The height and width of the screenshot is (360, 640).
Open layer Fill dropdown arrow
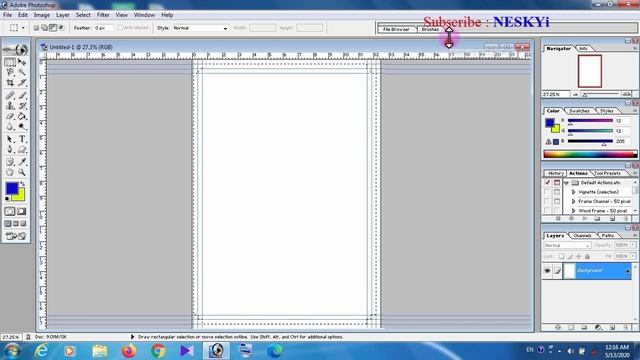click(x=633, y=256)
